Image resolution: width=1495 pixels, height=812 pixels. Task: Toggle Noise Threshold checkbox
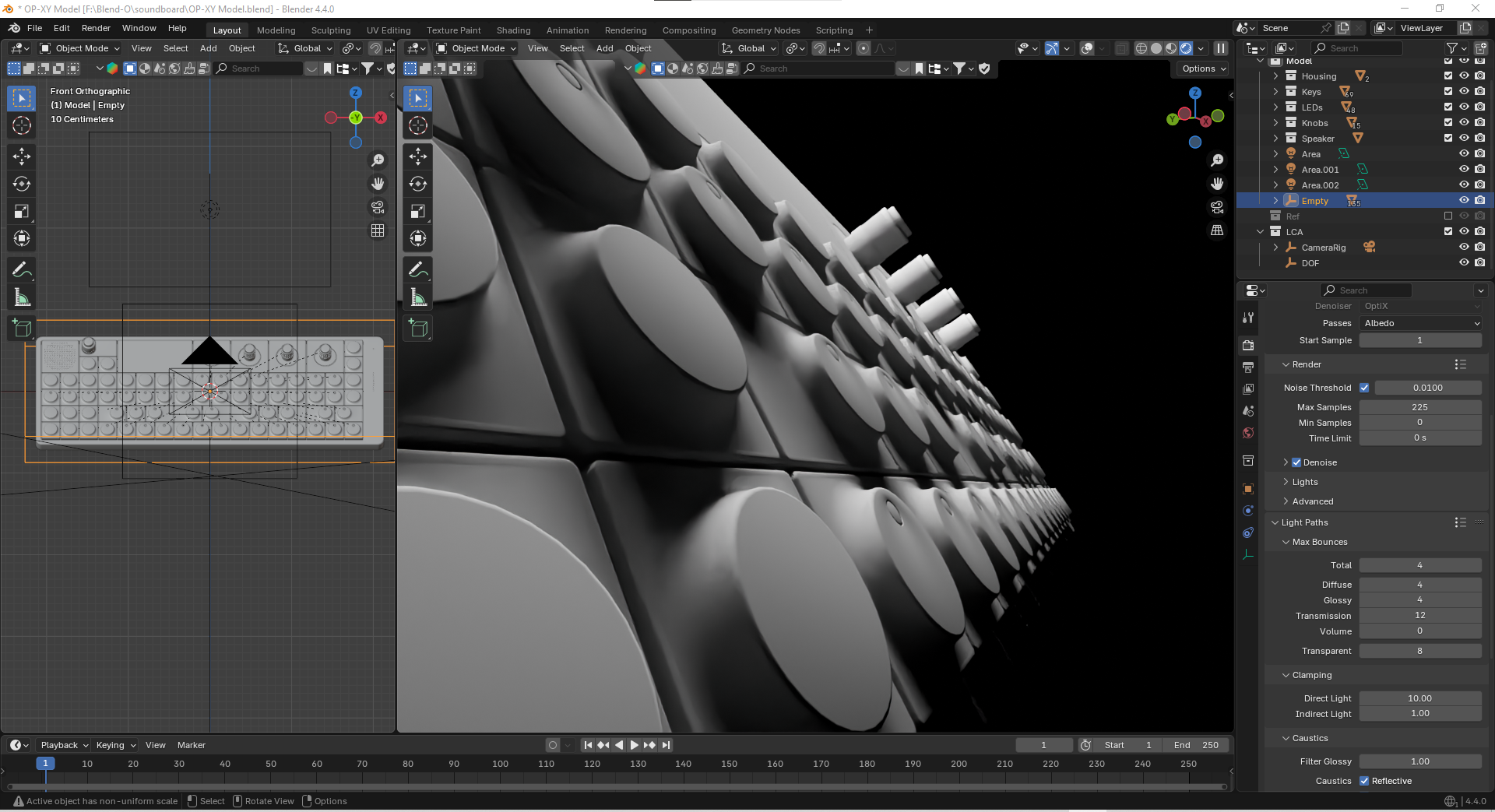pyautogui.click(x=1364, y=388)
